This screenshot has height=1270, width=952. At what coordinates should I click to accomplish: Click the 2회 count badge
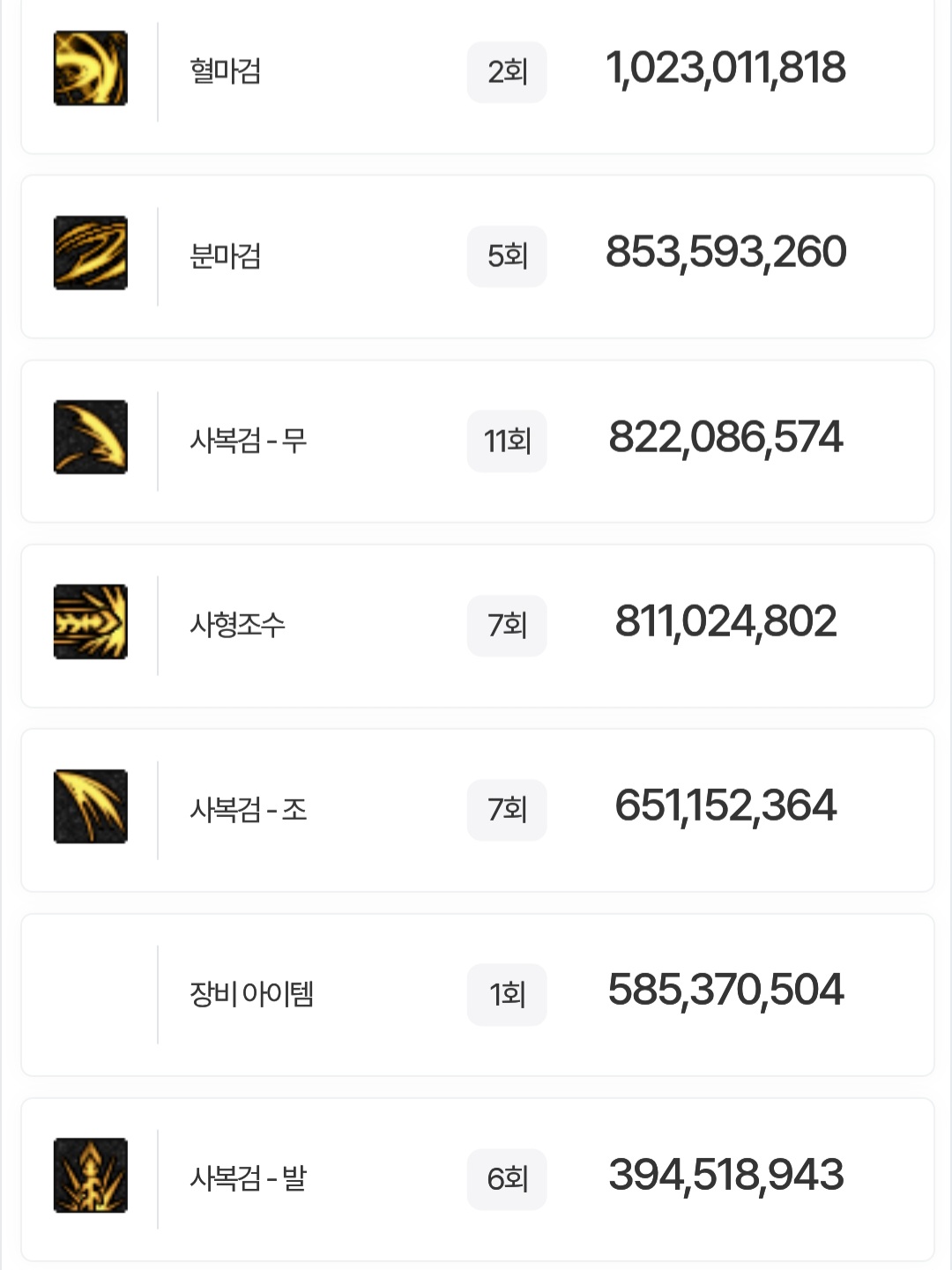(507, 72)
